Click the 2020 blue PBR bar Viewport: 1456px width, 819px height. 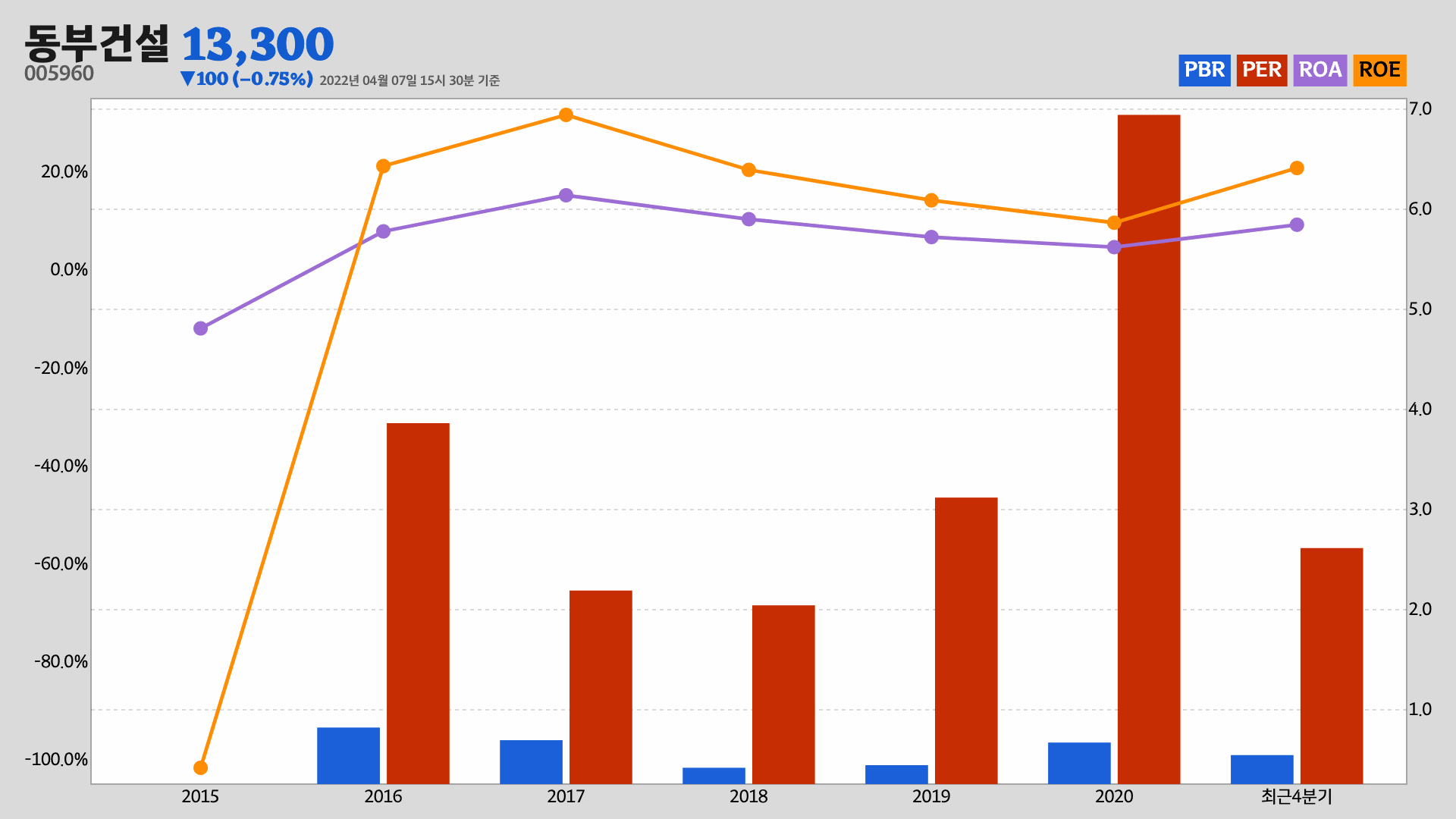(x=1079, y=763)
